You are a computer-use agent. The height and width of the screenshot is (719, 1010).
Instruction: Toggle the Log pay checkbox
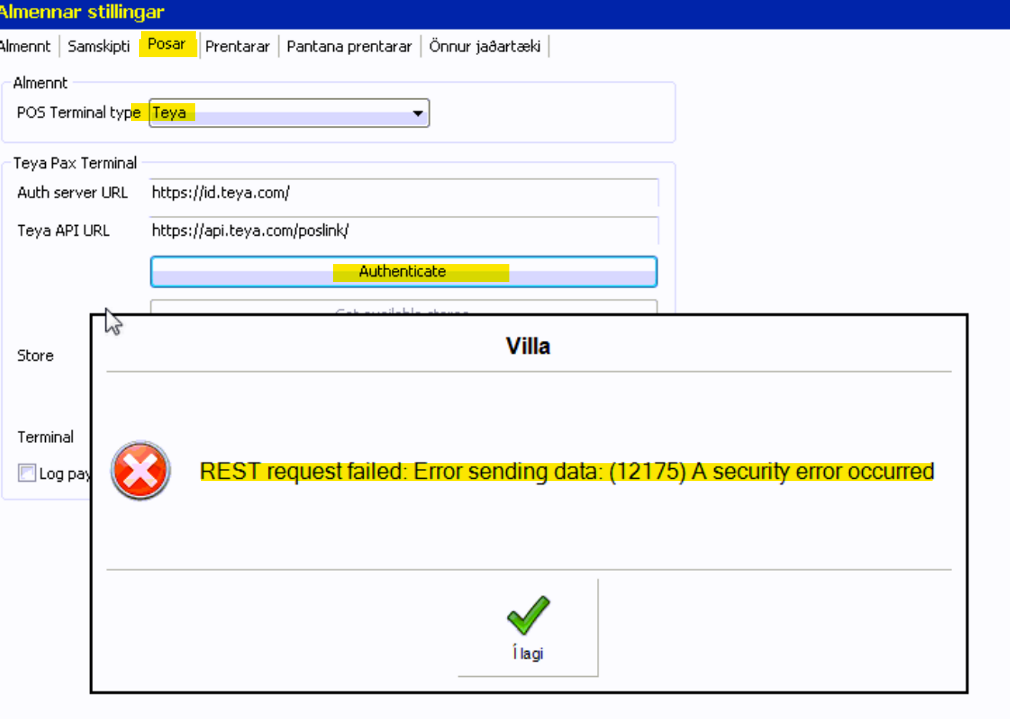click(x=27, y=473)
